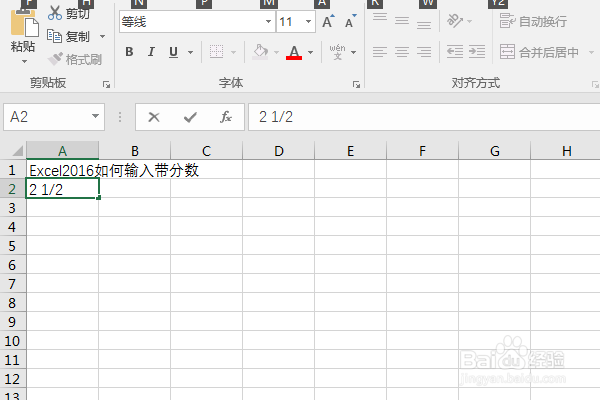600x400 pixels.
Task: Toggle bold formatting
Action: point(129,52)
